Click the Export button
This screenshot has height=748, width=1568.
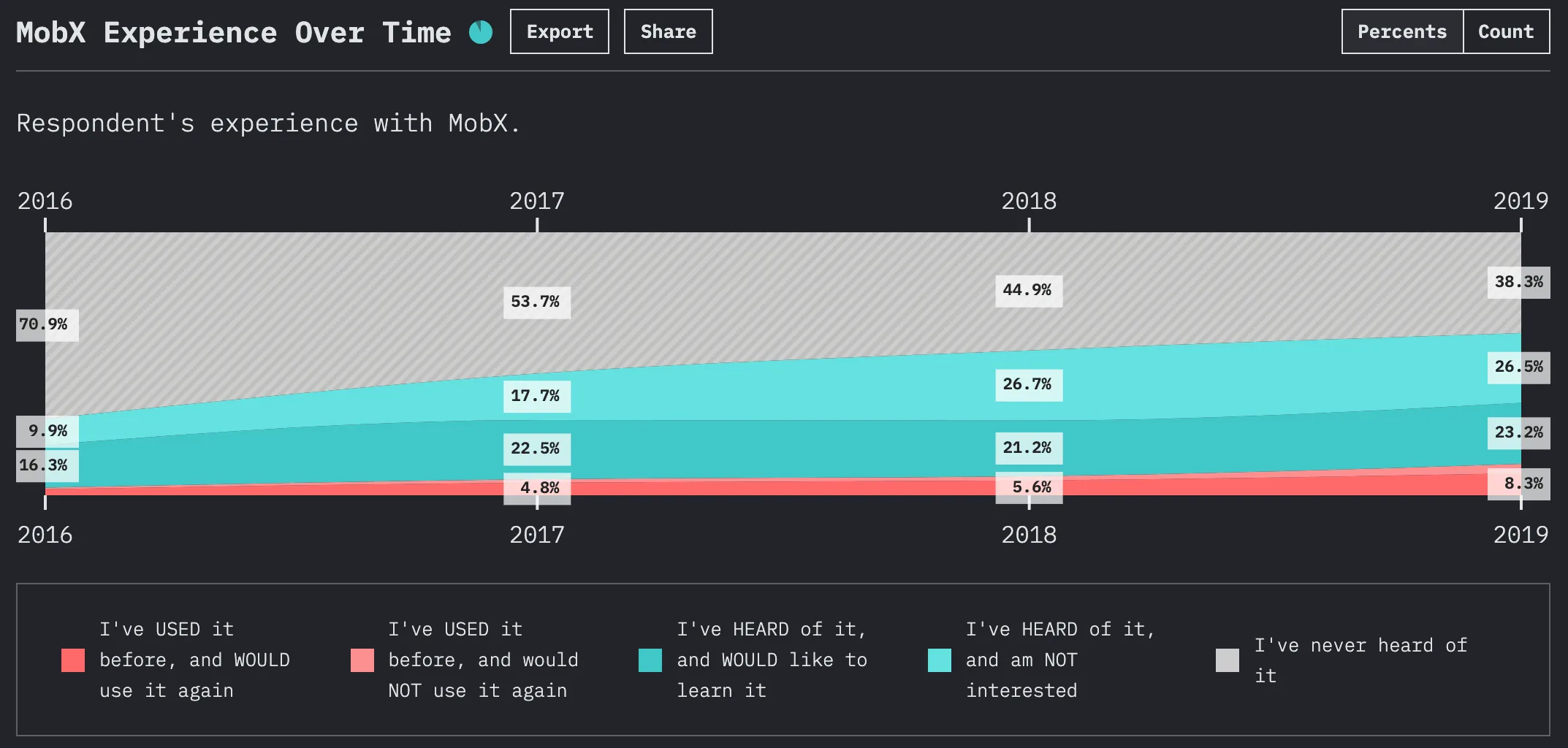[x=560, y=31]
